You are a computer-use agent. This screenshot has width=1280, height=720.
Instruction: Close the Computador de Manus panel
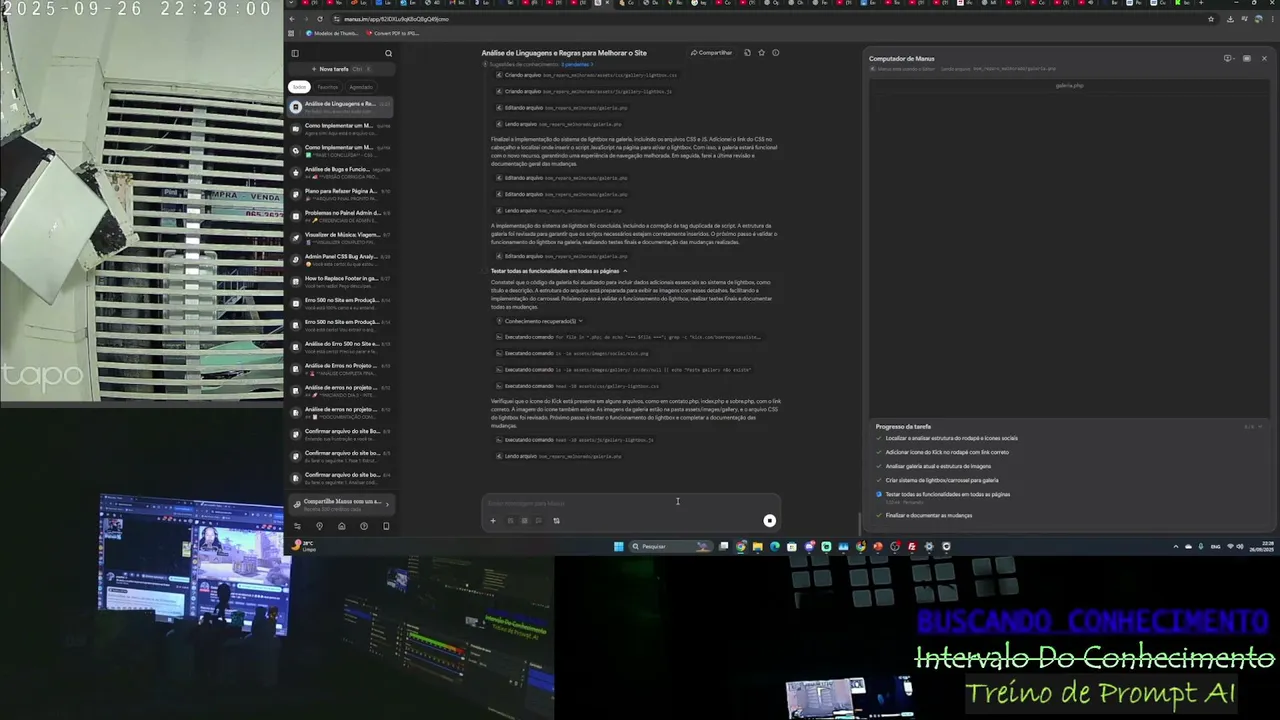point(1264,58)
